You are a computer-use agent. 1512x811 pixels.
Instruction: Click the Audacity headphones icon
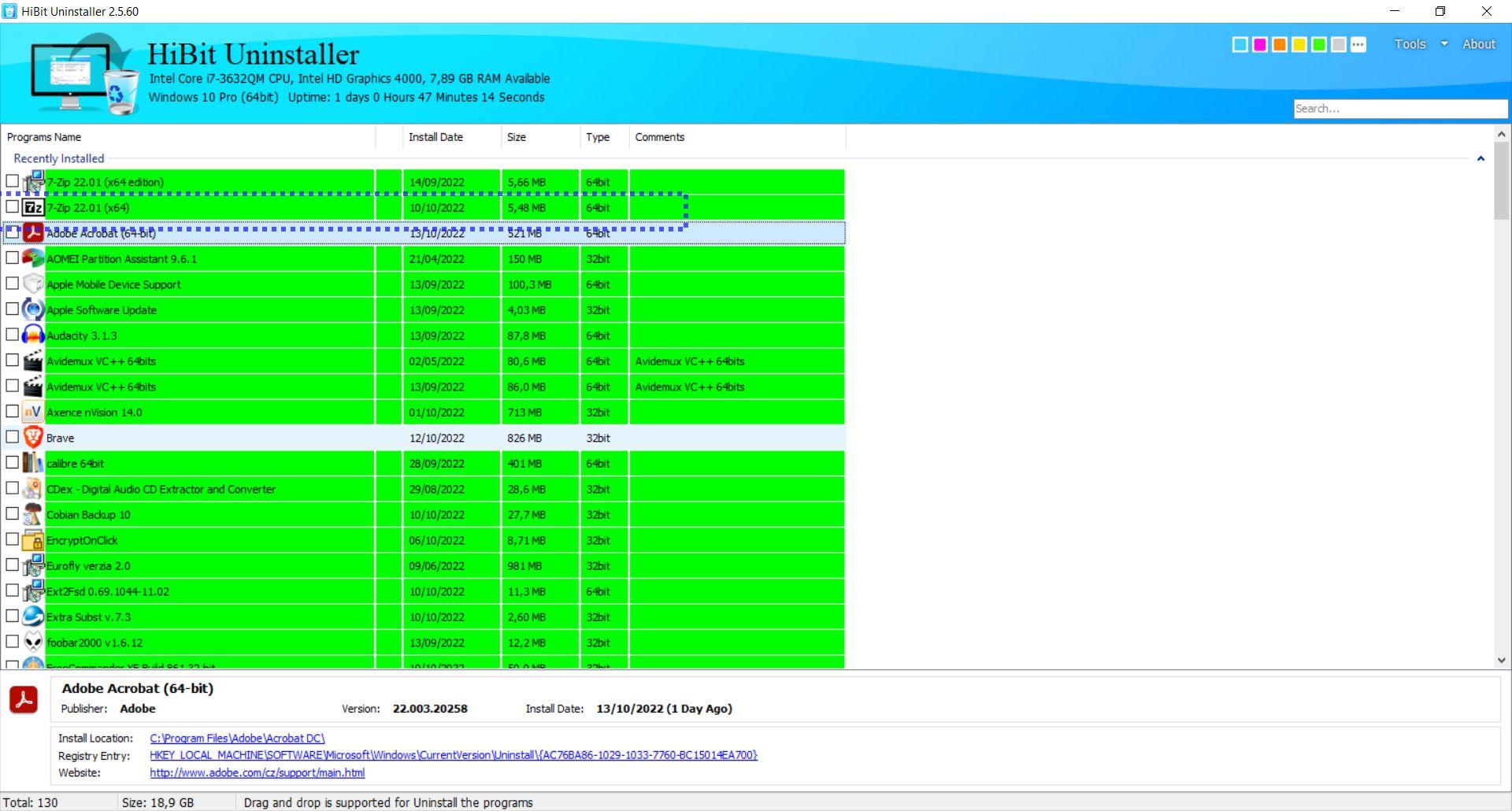click(33, 335)
